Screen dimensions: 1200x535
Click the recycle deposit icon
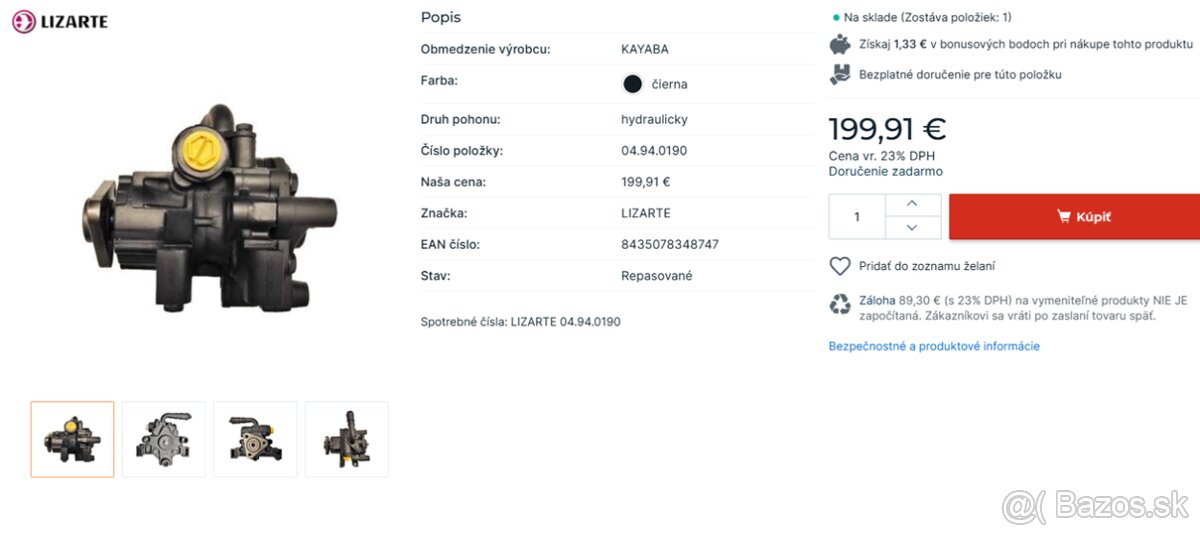(x=840, y=304)
